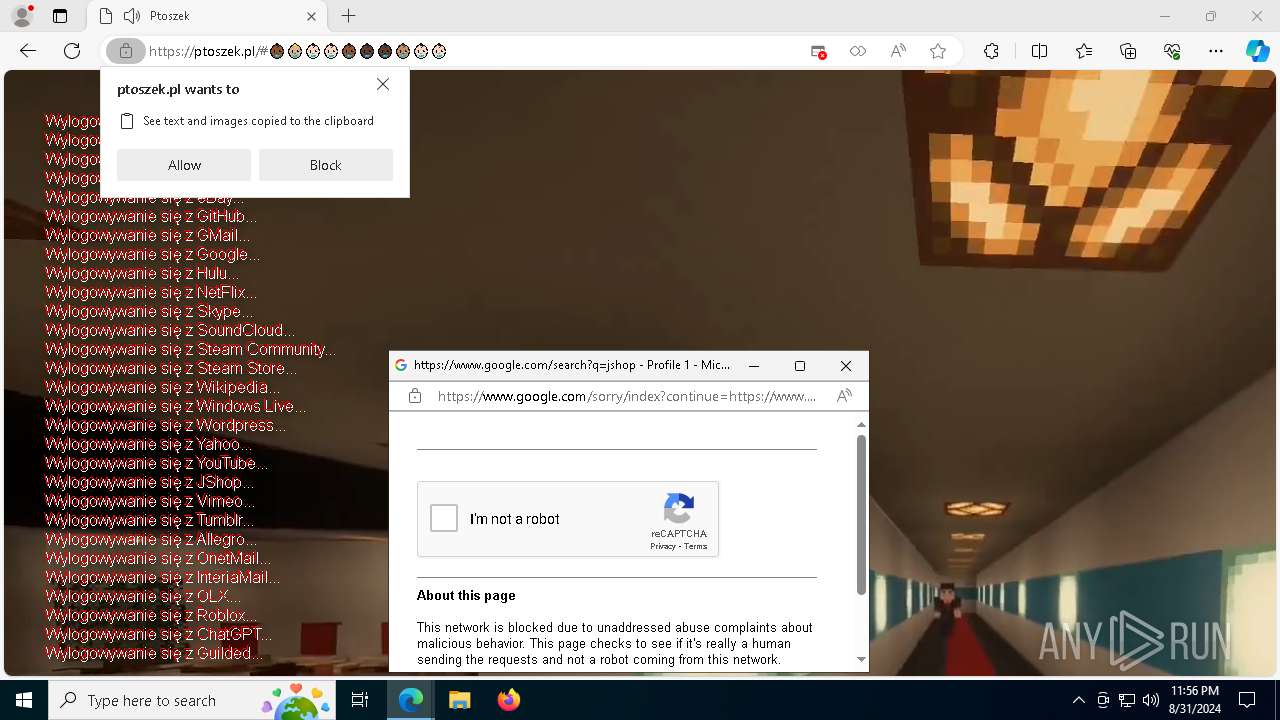The image size is (1280, 720).
Task: Click 'Wylogowywanie się z GMail...' line
Action: pos(148,235)
